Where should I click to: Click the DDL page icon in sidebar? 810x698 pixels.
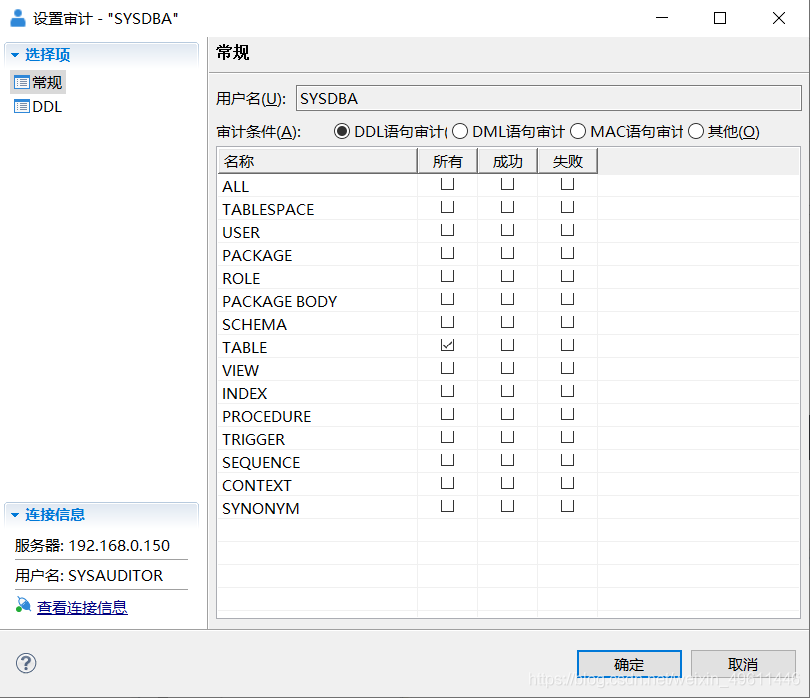pyautogui.click(x=22, y=107)
